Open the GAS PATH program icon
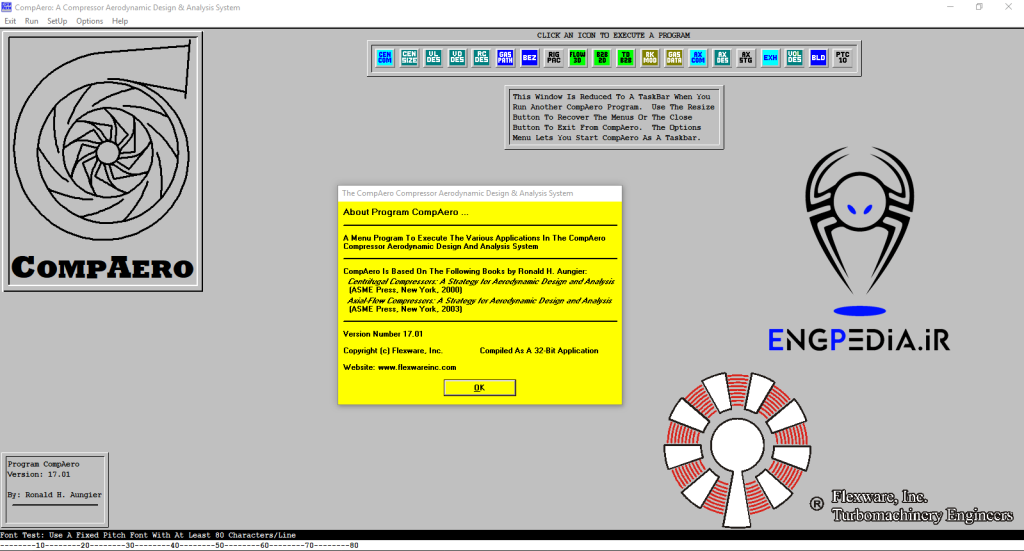 pyautogui.click(x=505, y=58)
